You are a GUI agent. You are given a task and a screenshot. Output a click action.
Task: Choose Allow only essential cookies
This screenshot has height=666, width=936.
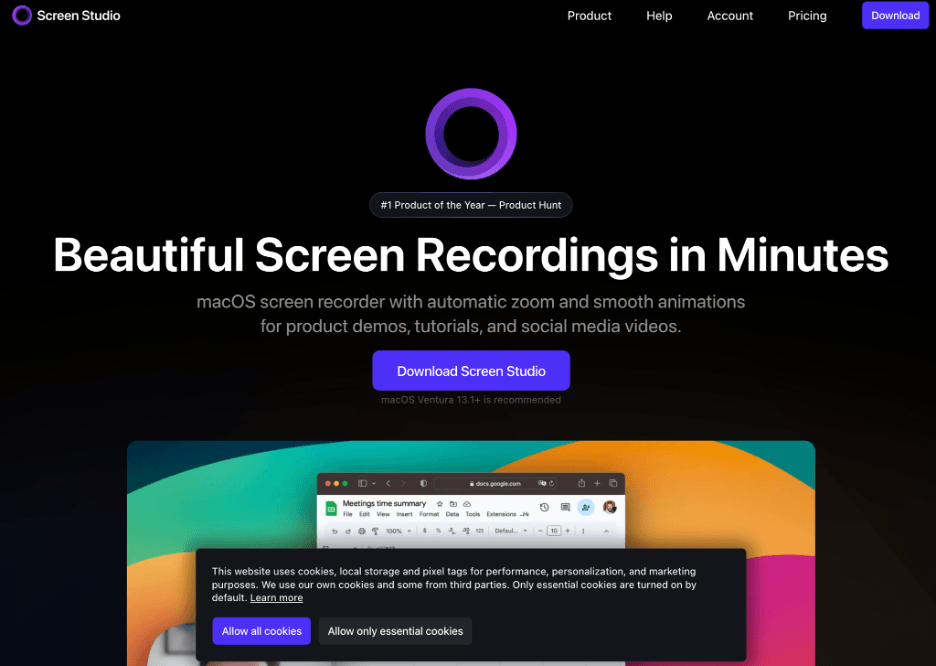395,631
